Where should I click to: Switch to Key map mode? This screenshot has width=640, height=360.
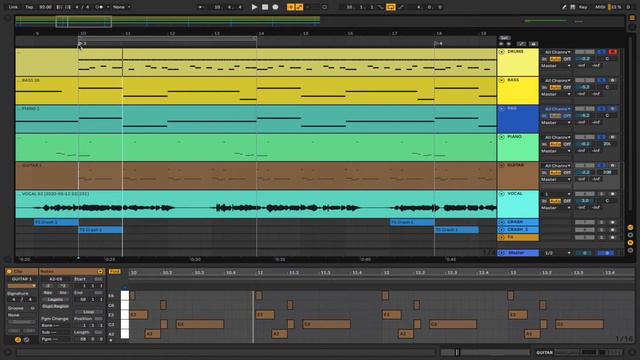(x=583, y=7)
